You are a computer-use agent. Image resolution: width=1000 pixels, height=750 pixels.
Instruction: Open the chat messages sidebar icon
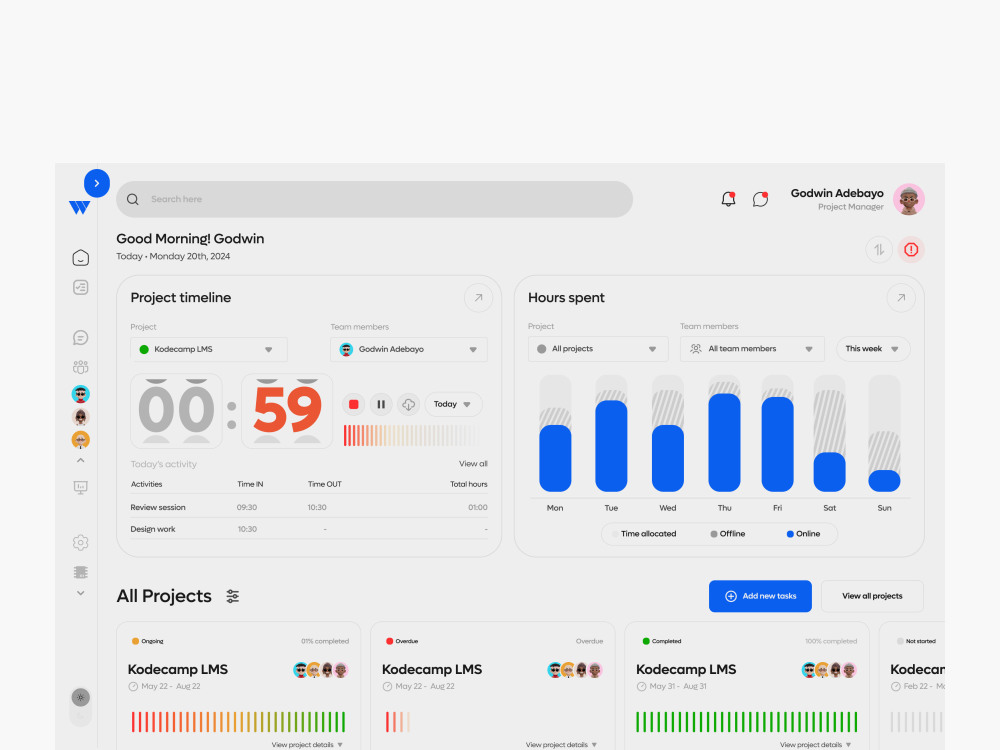pyautogui.click(x=80, y=337)
